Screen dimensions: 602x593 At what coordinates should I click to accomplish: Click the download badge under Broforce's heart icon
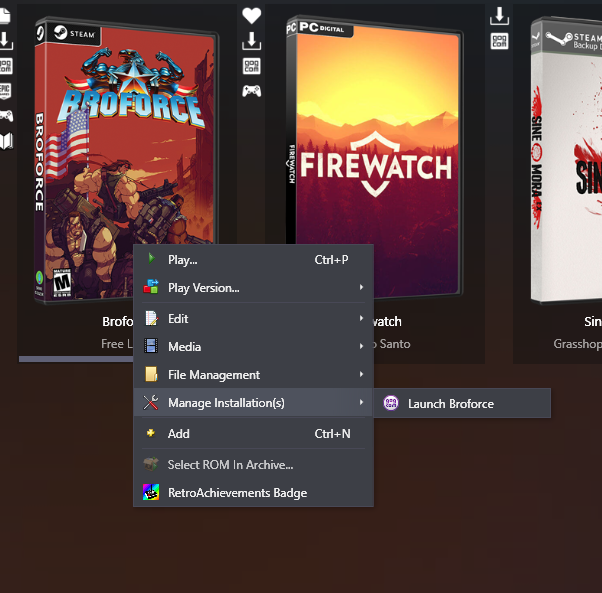click(x=251, y=41)
